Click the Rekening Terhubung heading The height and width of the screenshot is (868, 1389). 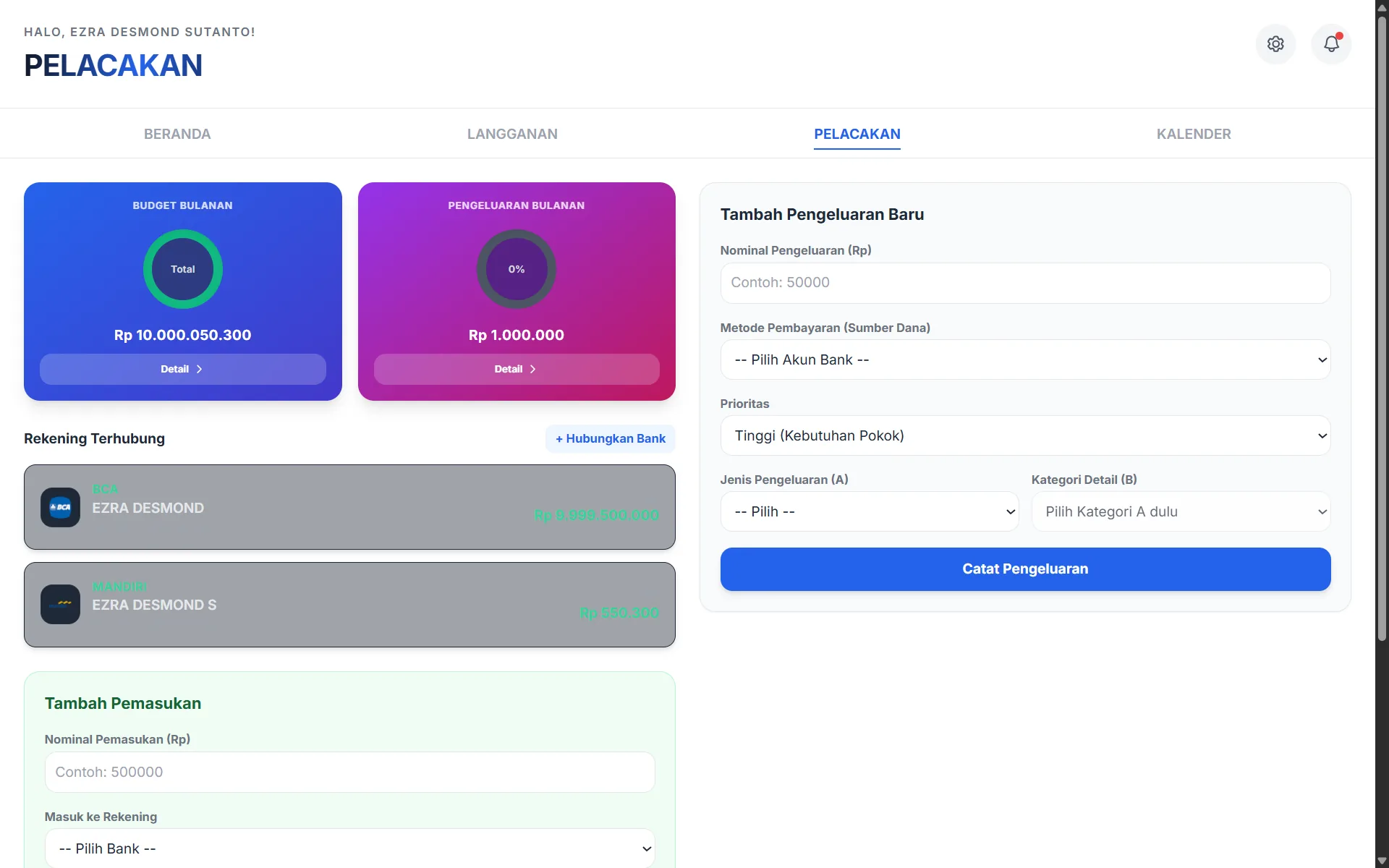coord(94,438)
